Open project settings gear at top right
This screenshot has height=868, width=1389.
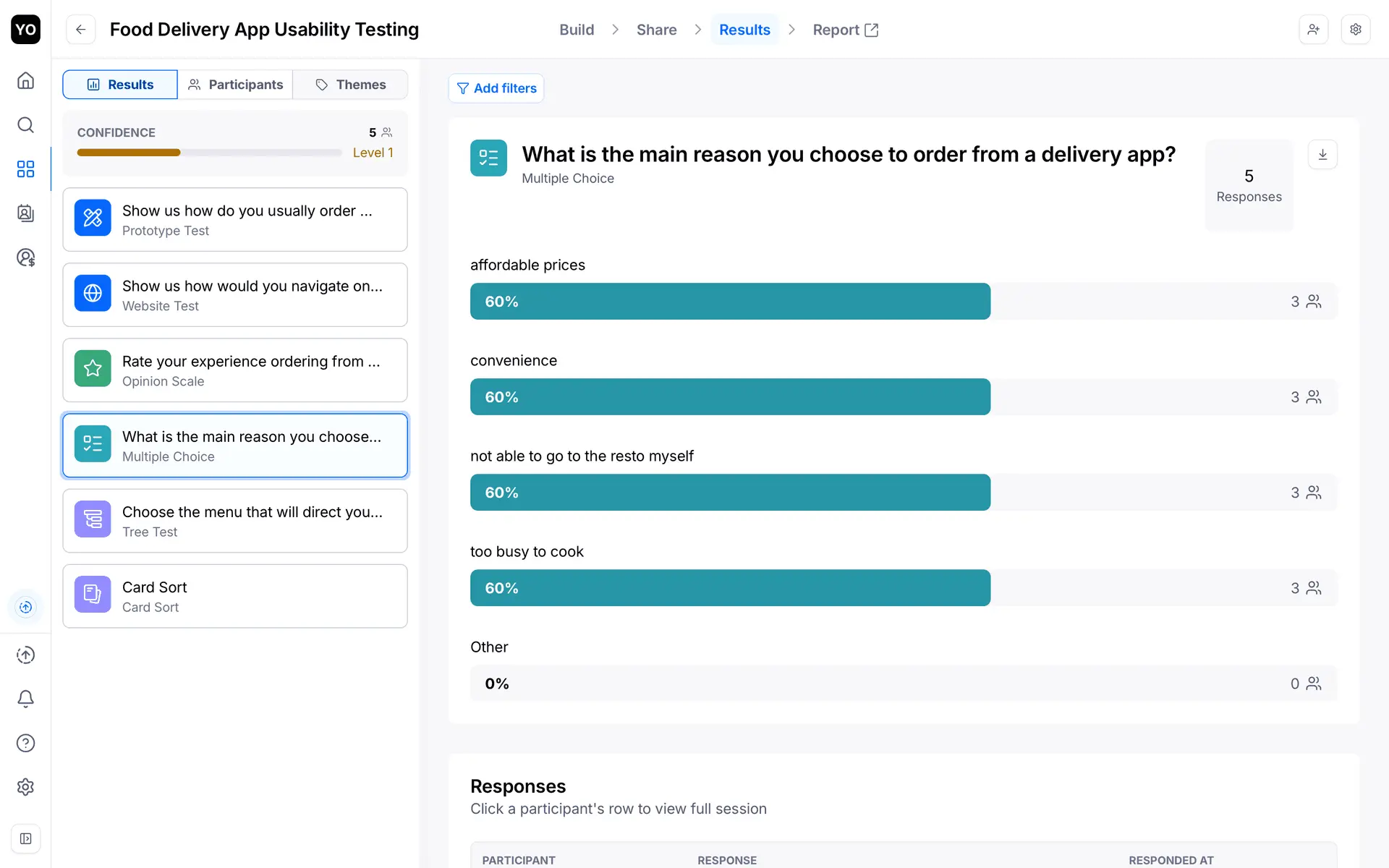point(1356,30)
